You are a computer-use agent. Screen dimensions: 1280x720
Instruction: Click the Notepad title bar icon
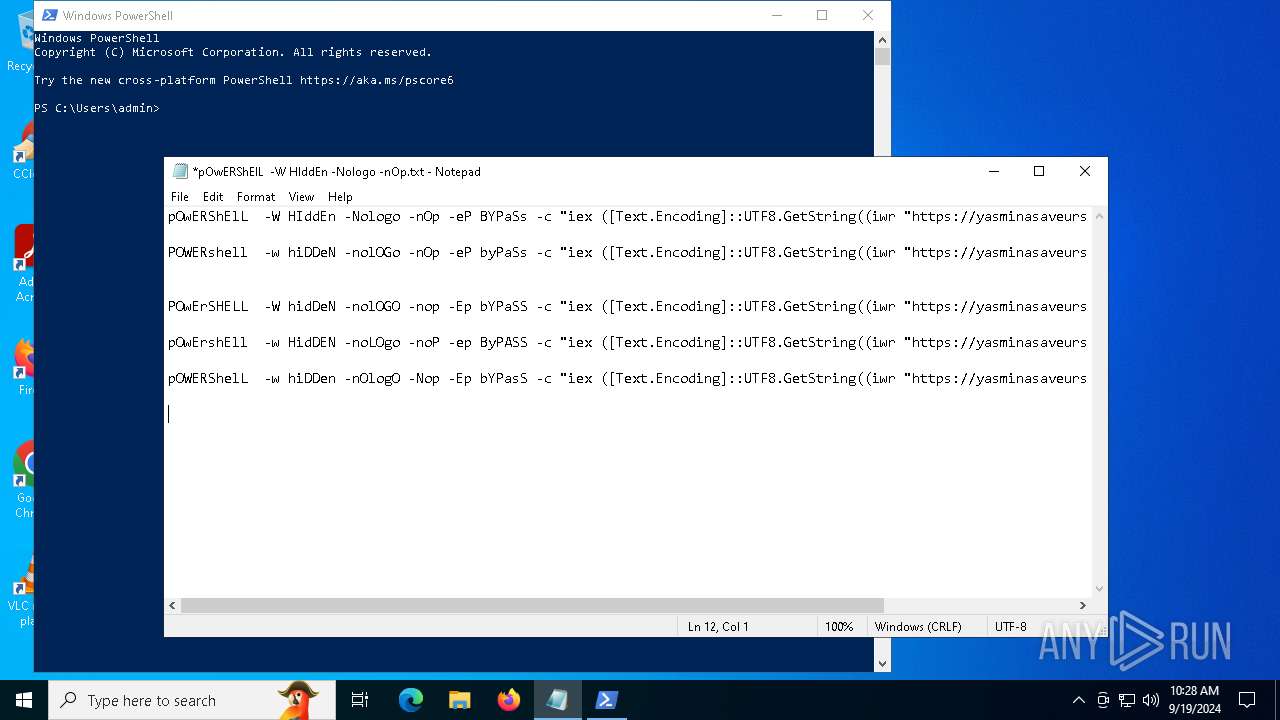point(180,171)
